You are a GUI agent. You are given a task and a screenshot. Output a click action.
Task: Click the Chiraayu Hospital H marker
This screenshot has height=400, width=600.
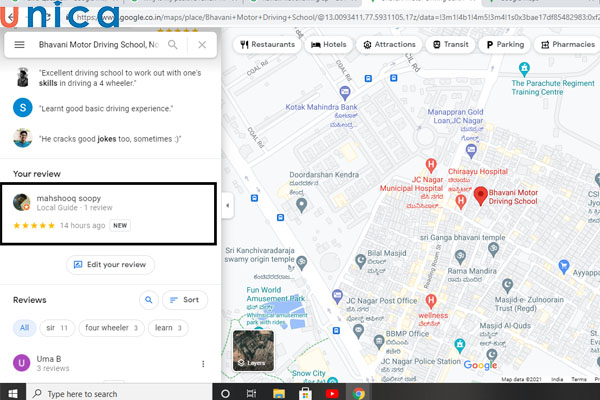point(461,201)
